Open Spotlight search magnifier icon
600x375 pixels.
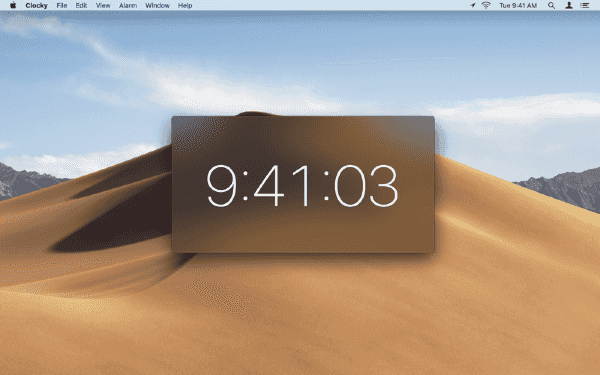click(x=551, y=5)
